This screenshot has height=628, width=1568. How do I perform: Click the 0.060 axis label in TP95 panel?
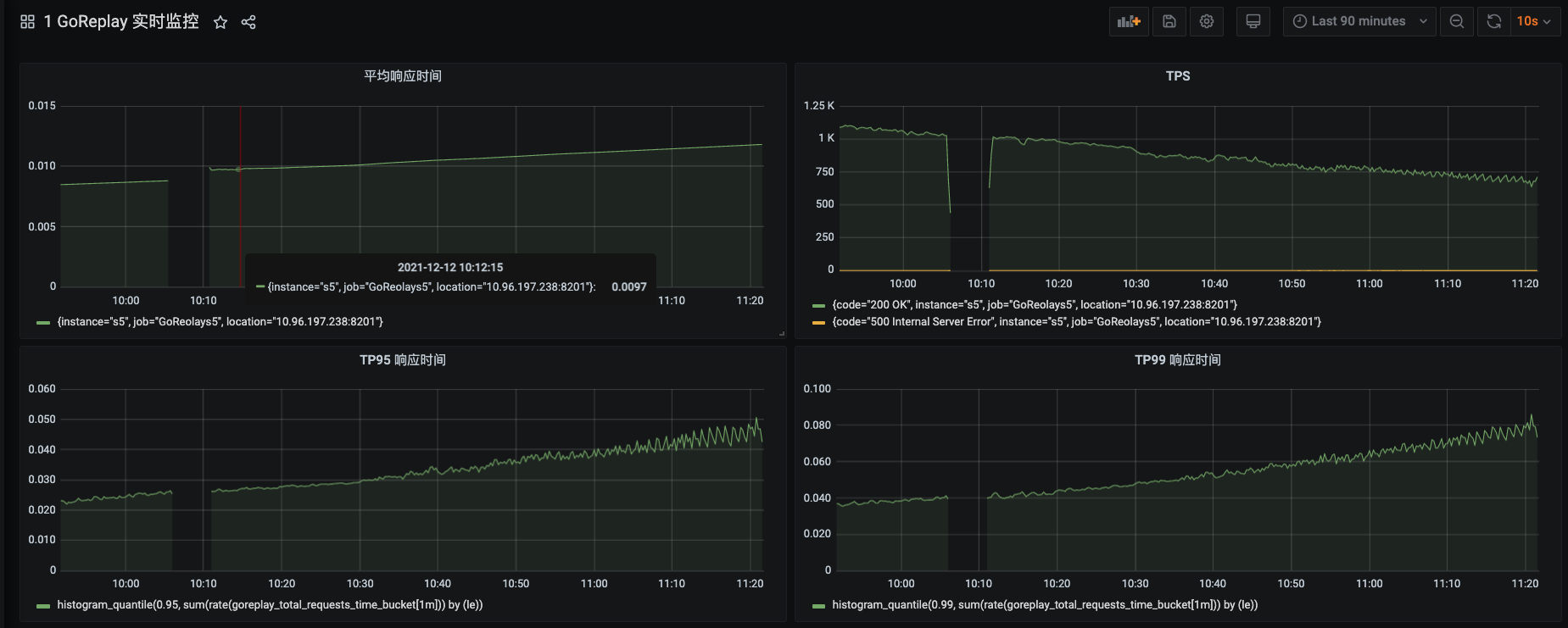point(42,389)
